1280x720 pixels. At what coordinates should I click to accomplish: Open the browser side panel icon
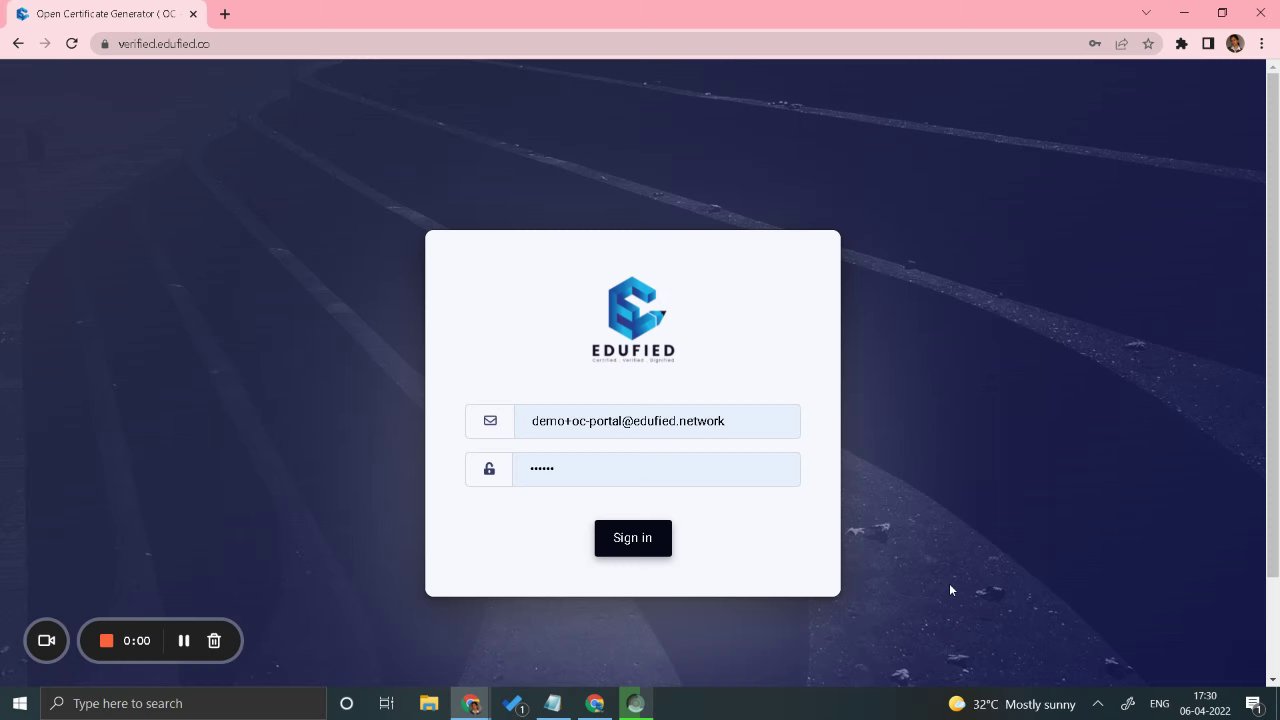[1208, 44]
